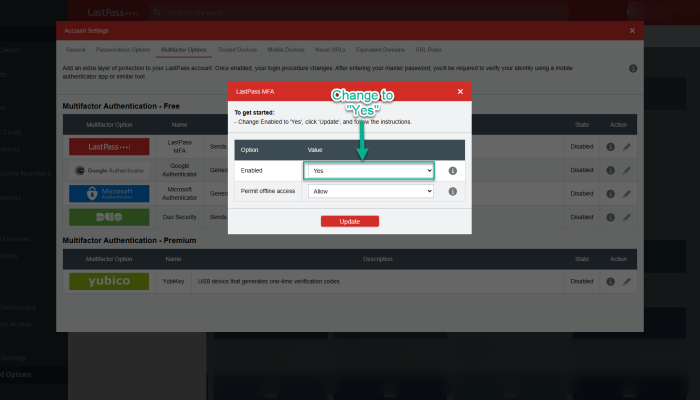Show info for YubiKey row
700x400 pixels.
click(x=611, y=282)
